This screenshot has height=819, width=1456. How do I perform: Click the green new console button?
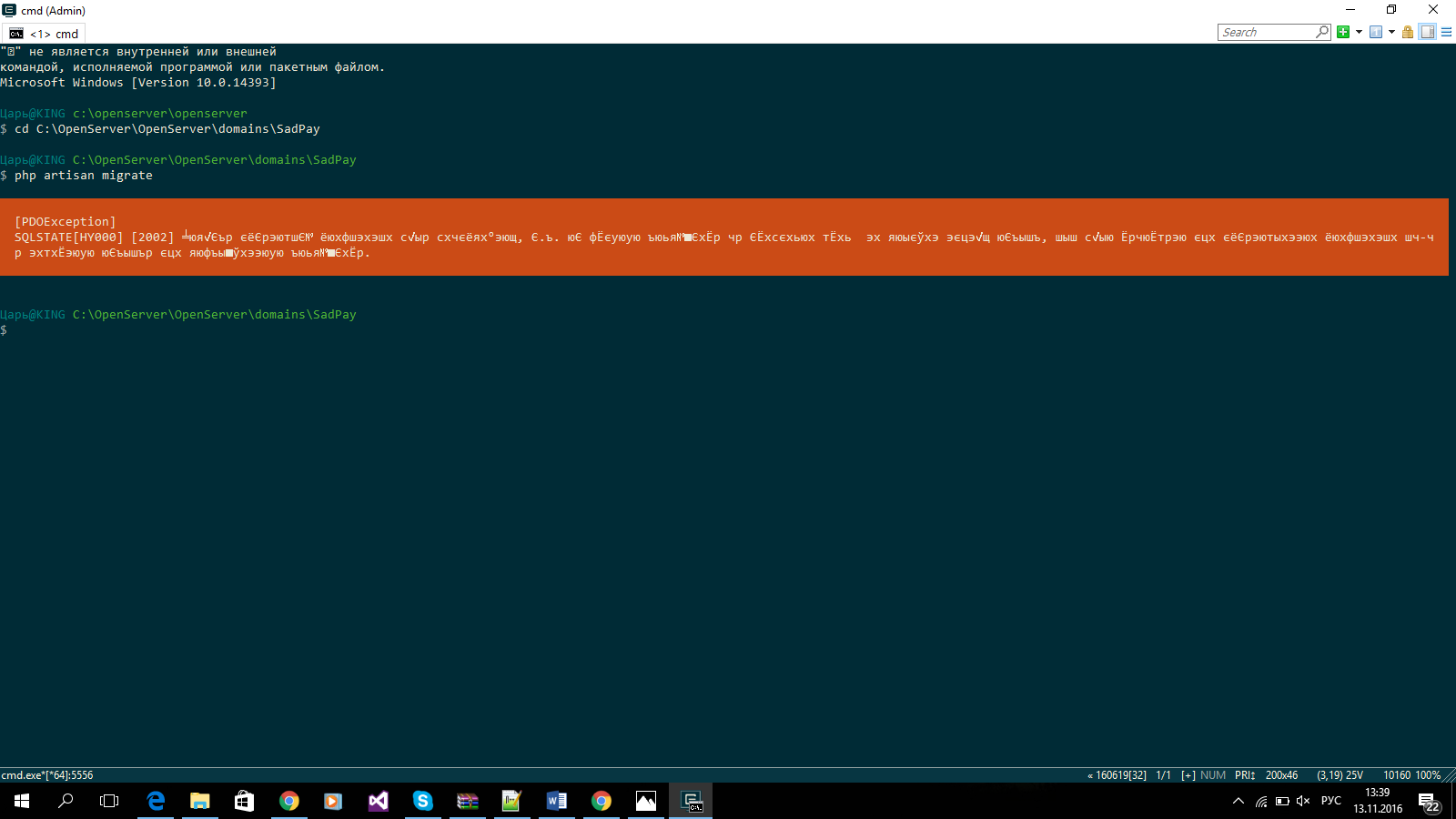pyautogui.click(x=1343, y=32)
